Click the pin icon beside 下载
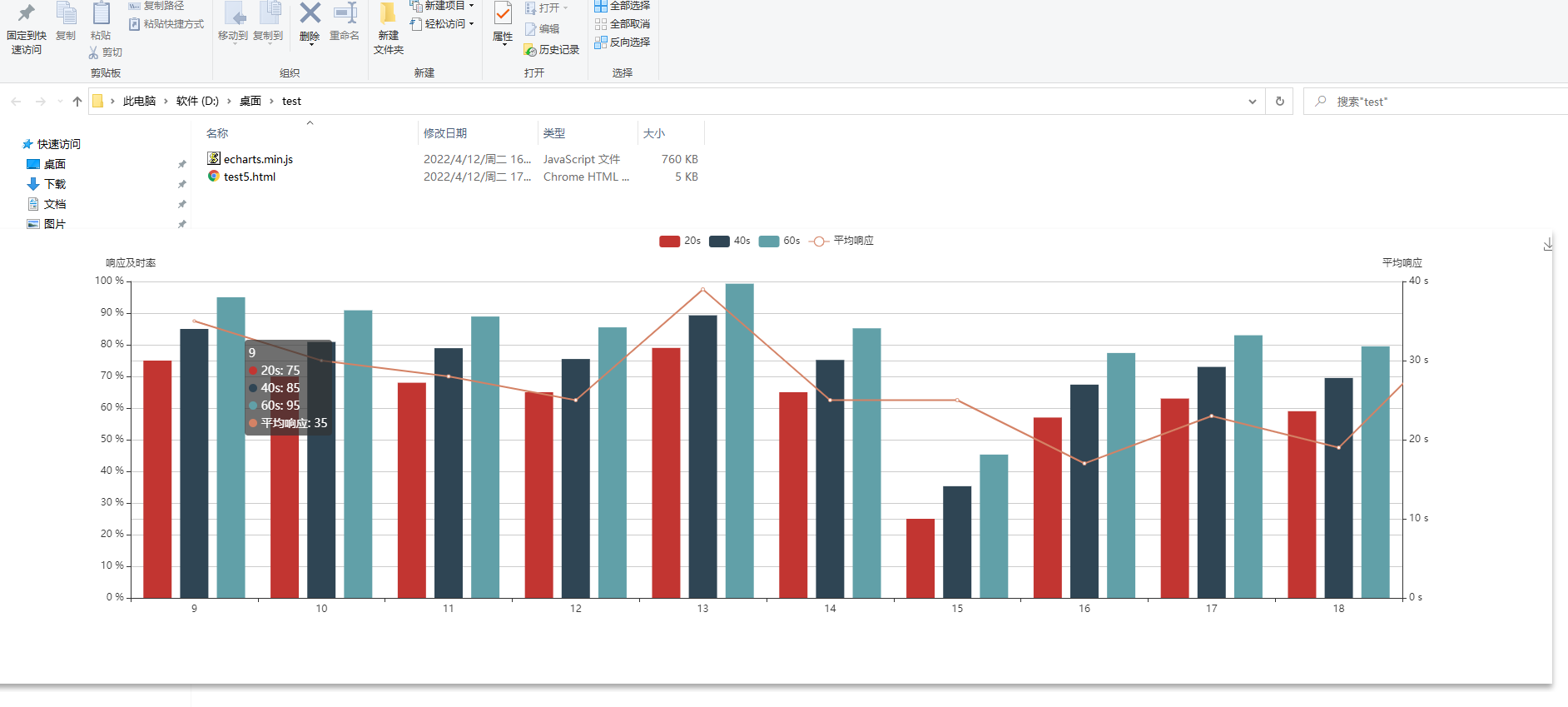Viewport: 1568px width, 707px height. 181,184
